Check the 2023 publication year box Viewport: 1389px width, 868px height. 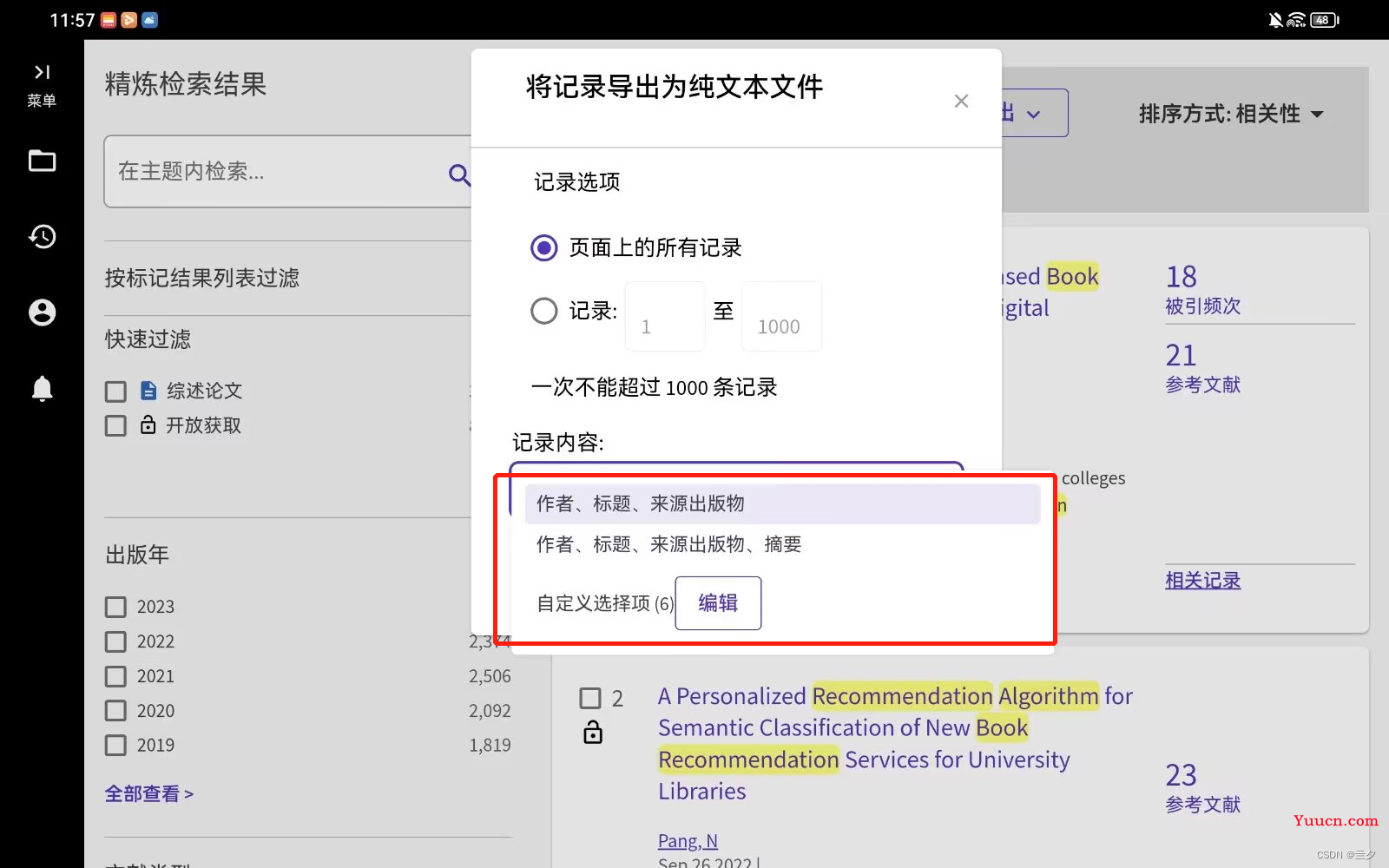pos(115,607)
